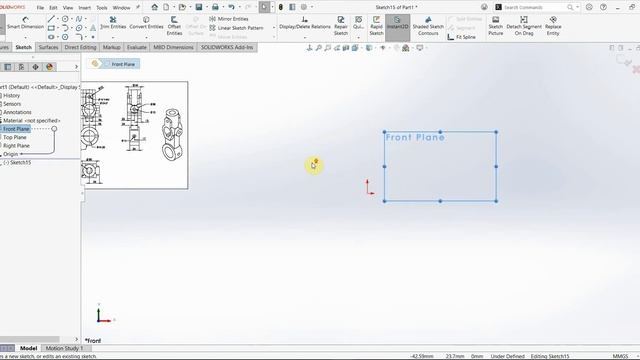This screenshot has height=360, width=640.
Task: Click the New document icon
Action: (166, 7)
